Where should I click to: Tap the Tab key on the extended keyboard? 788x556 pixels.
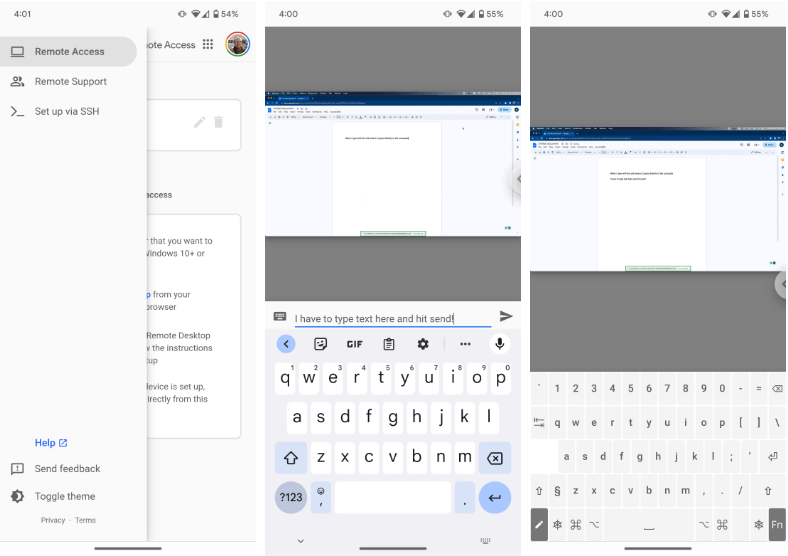click(x=539, y=422)
